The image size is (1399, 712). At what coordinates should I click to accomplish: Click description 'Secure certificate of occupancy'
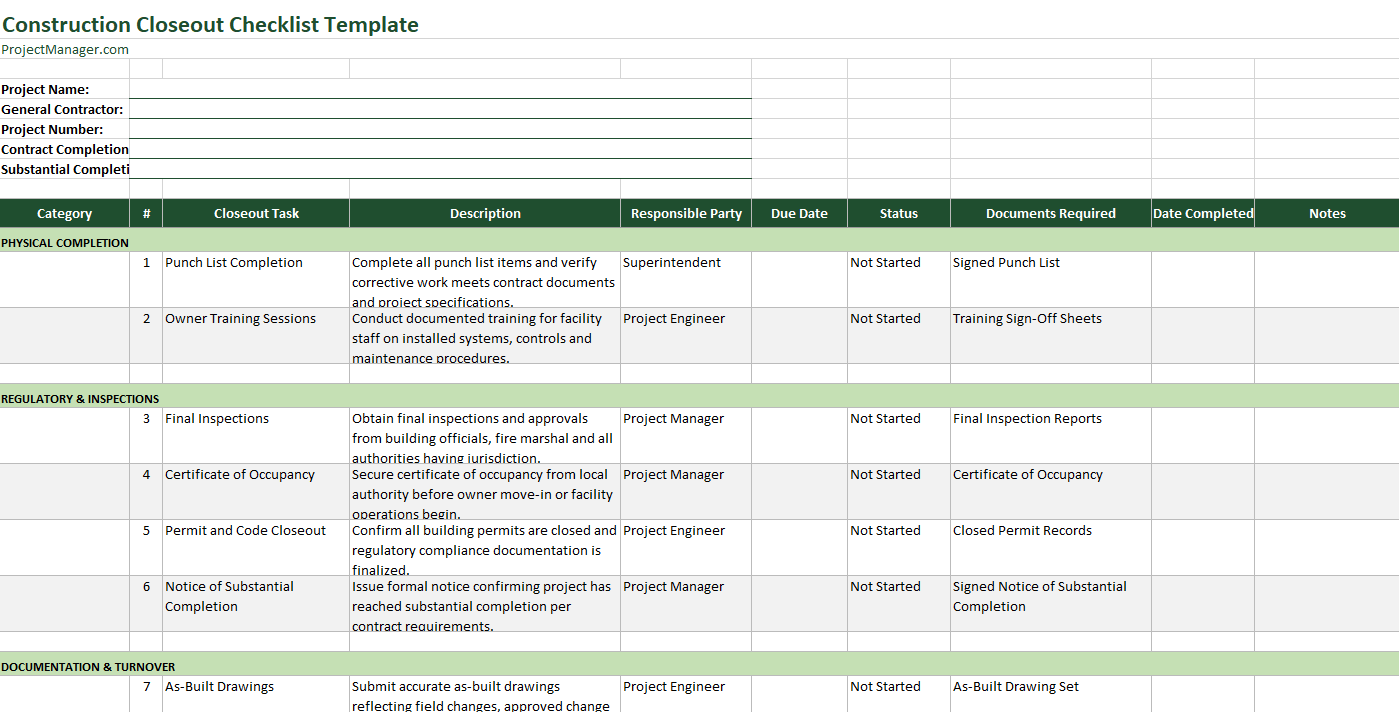coord(485,491)
